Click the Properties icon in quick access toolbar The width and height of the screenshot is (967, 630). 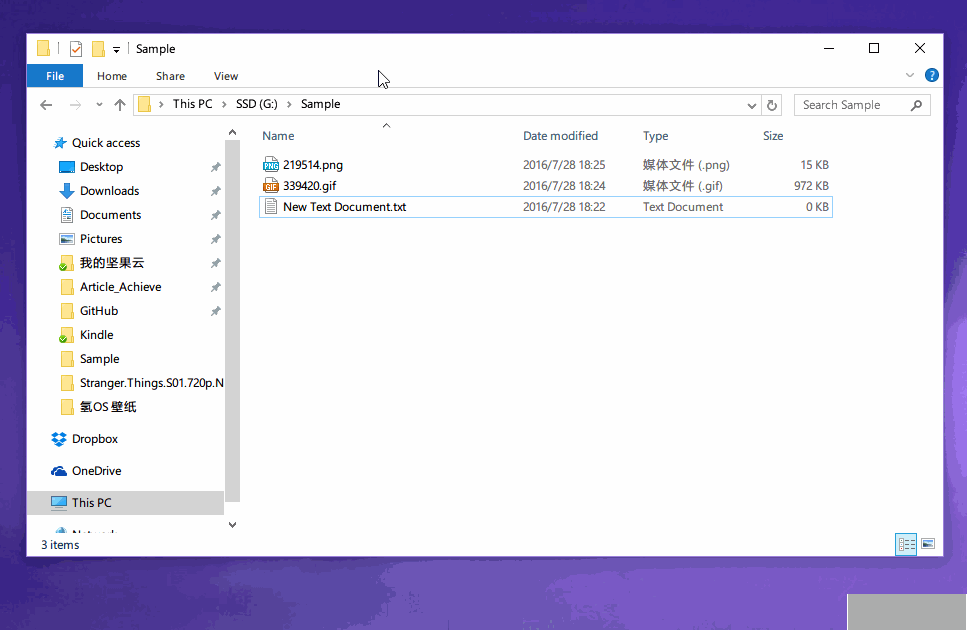pyautogui.click(x=76, y=49)
